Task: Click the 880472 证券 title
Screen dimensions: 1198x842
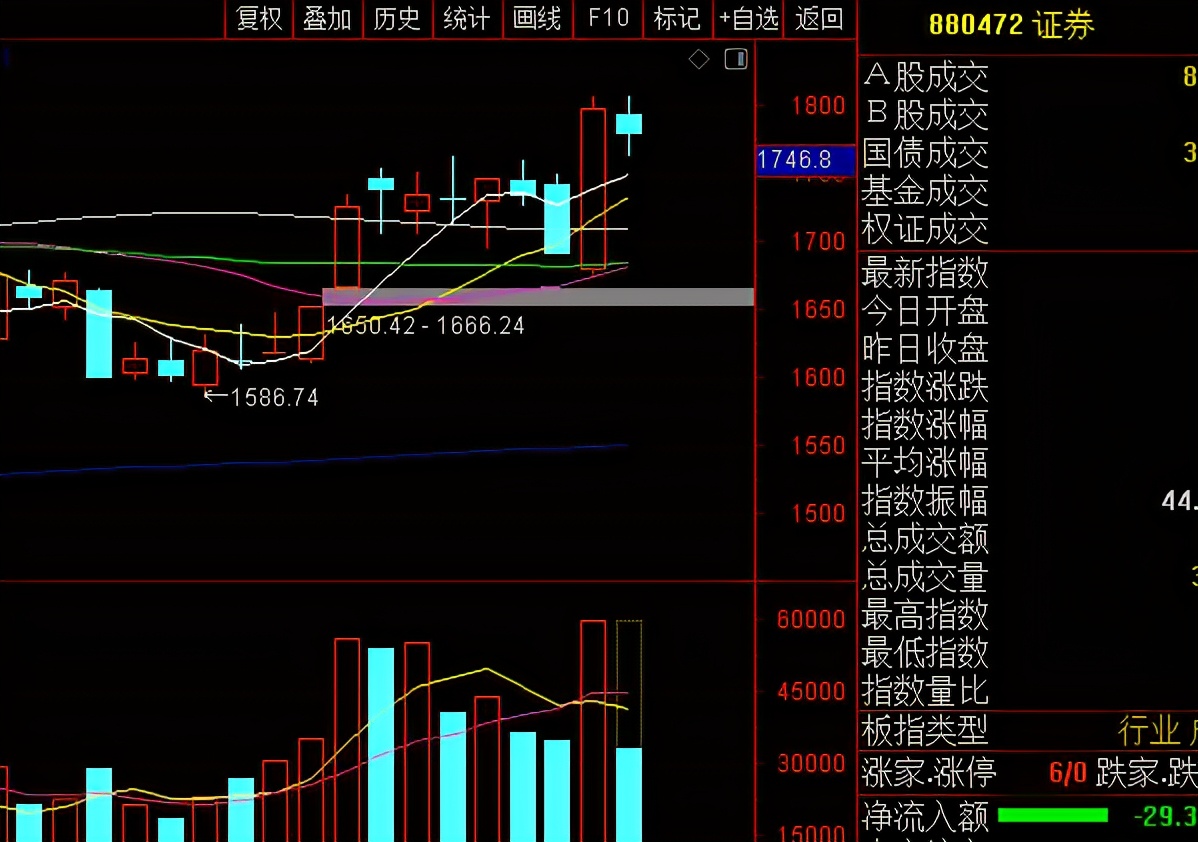Action: tap(1012, 25)
